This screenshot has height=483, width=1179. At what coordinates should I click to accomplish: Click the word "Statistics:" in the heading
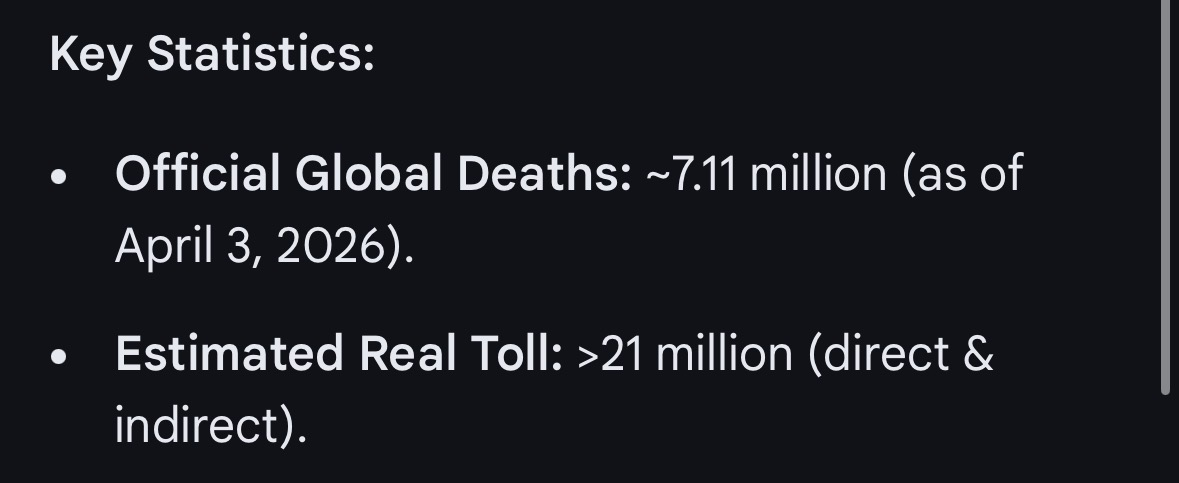coord(261,54)
